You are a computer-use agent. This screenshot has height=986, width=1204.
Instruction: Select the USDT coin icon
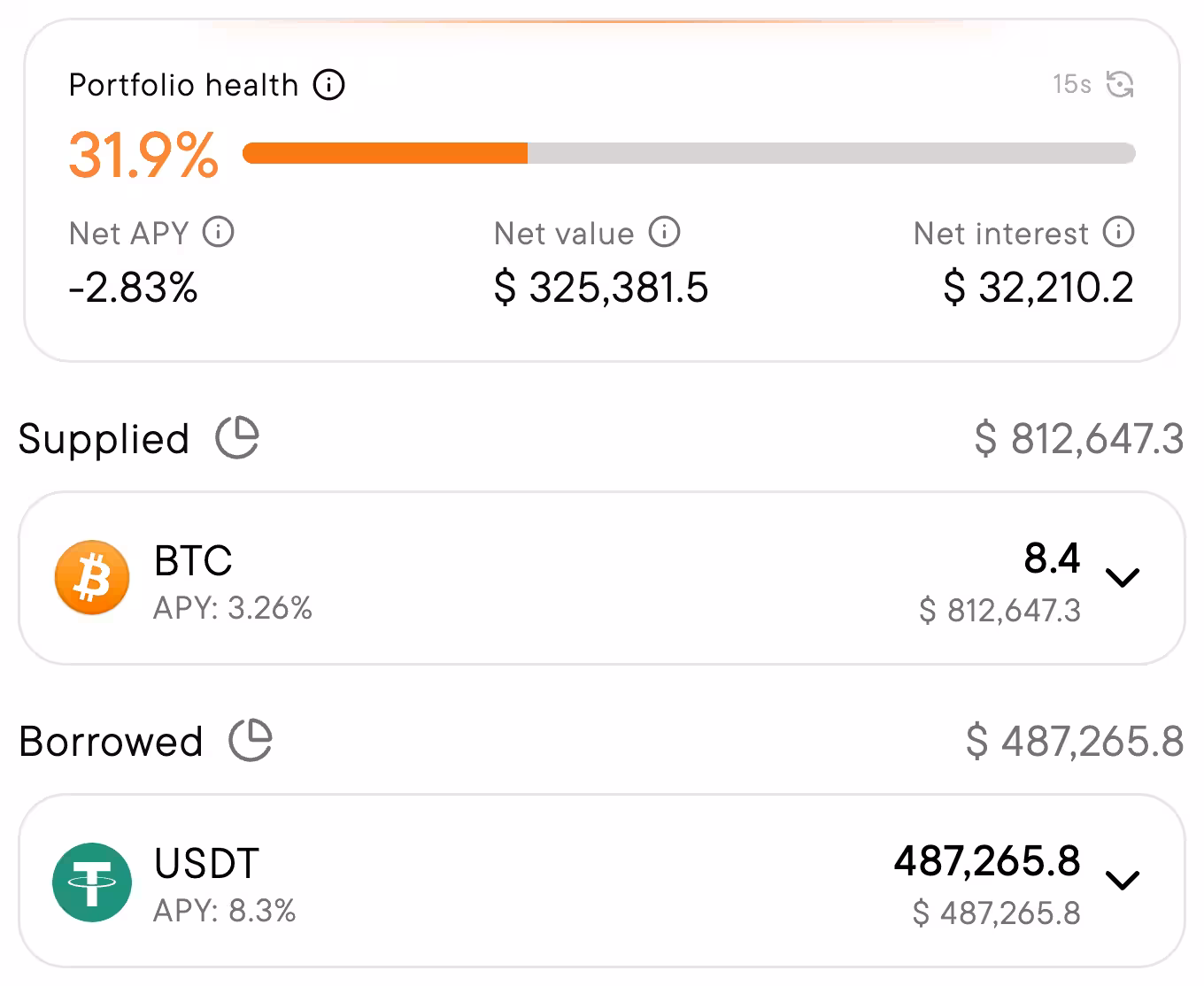(x=91, y=882)
